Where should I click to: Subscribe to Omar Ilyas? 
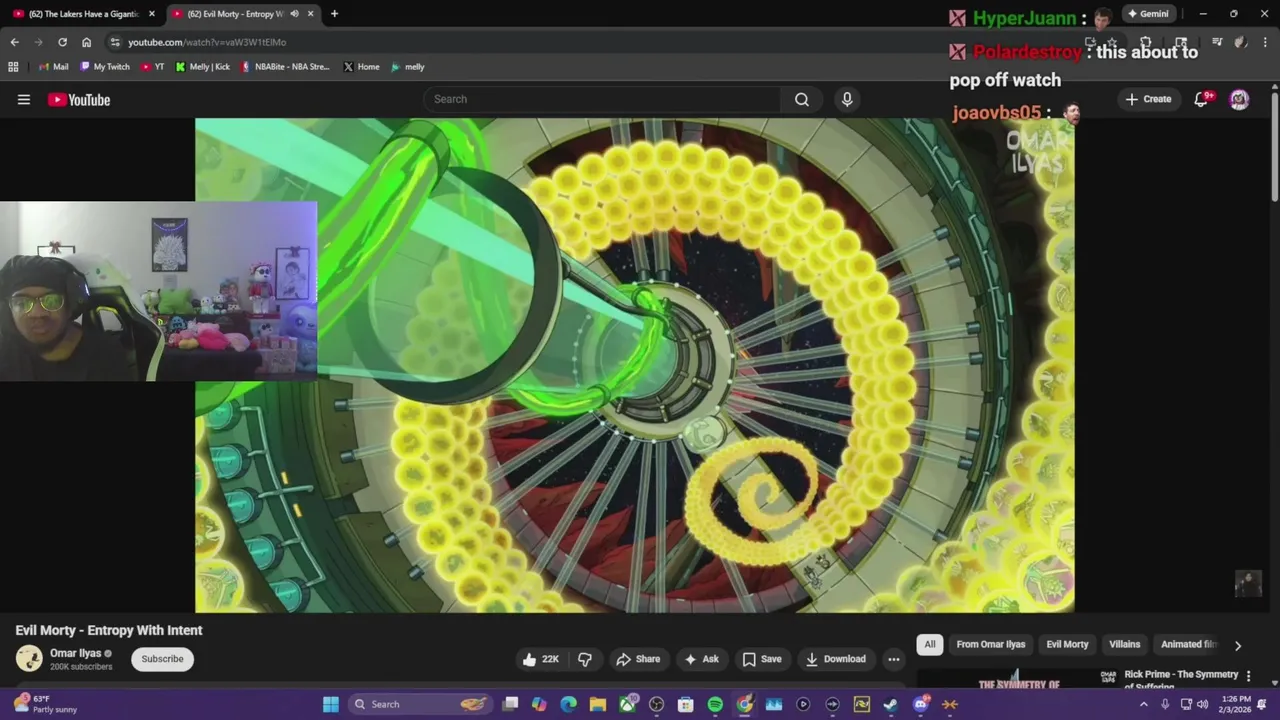coord(162,659)
